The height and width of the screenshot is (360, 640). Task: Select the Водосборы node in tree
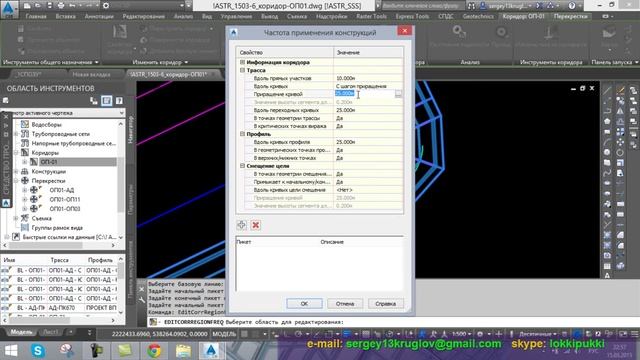47,124
